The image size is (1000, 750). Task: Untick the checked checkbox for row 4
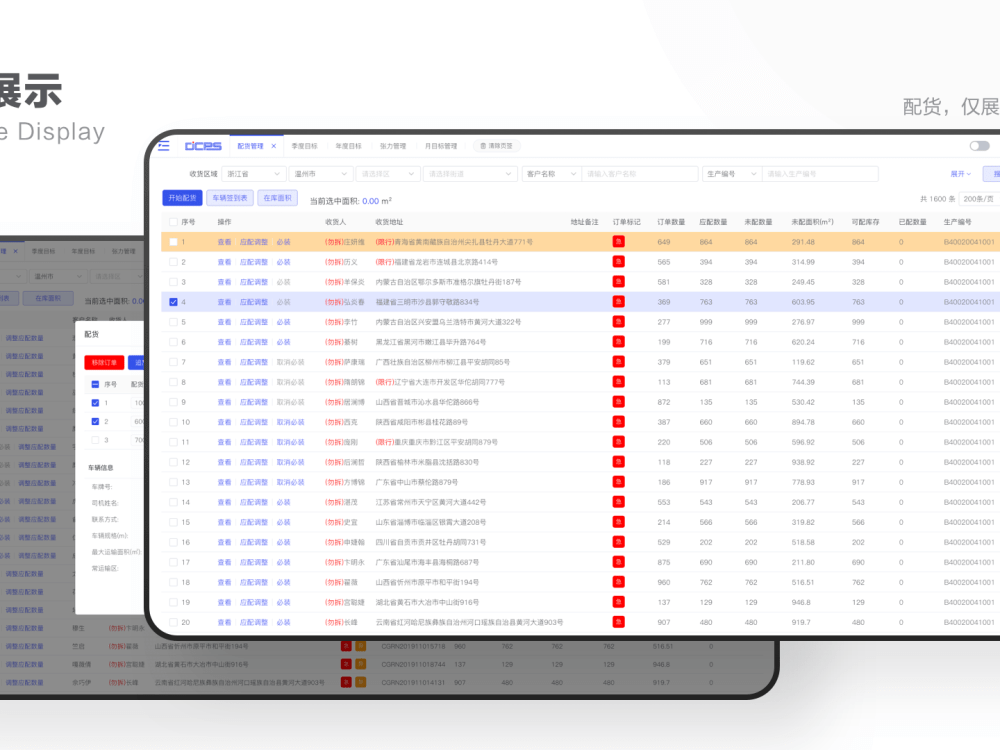173,302
